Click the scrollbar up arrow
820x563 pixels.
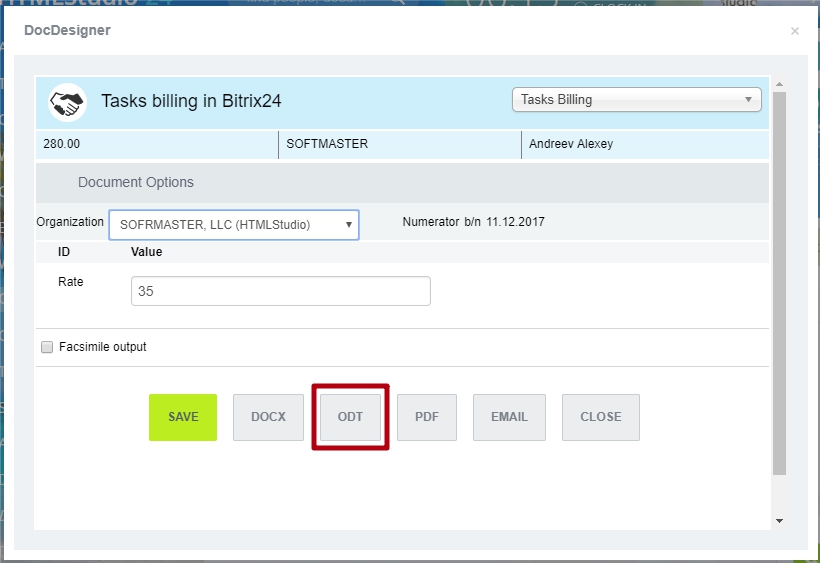(779, 84)
